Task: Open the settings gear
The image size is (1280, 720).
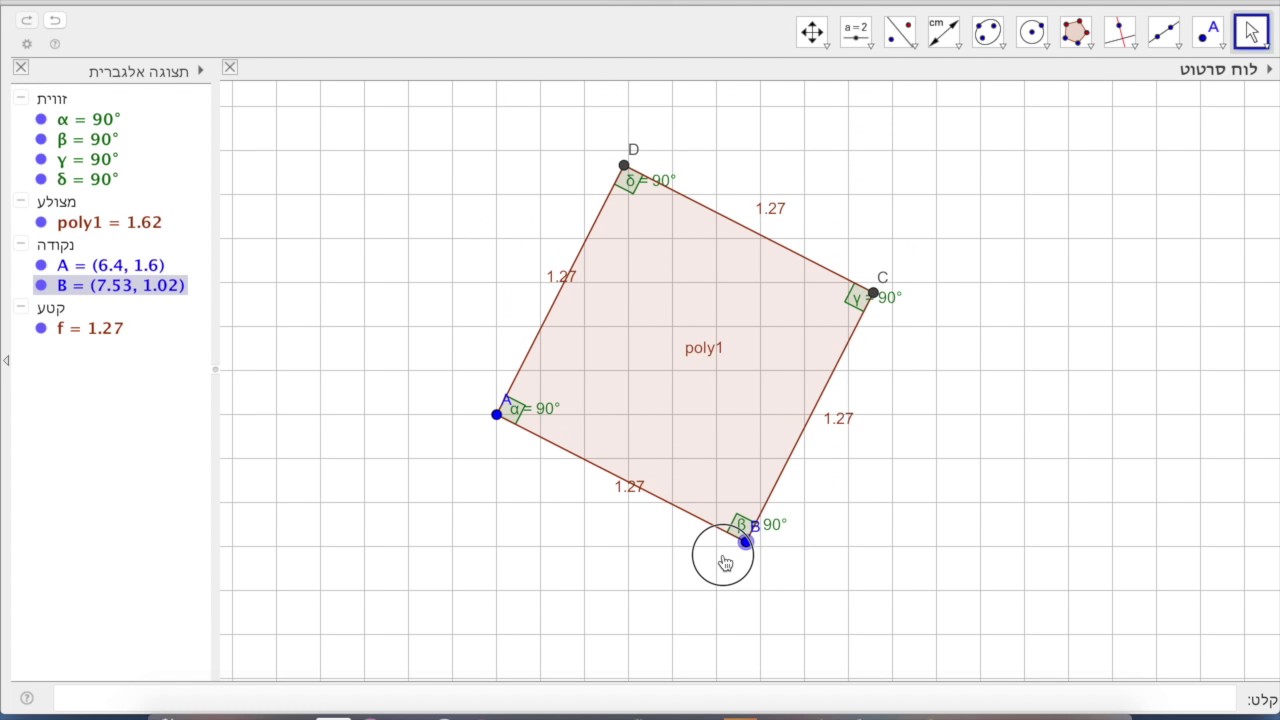Action: pos(27,44)
